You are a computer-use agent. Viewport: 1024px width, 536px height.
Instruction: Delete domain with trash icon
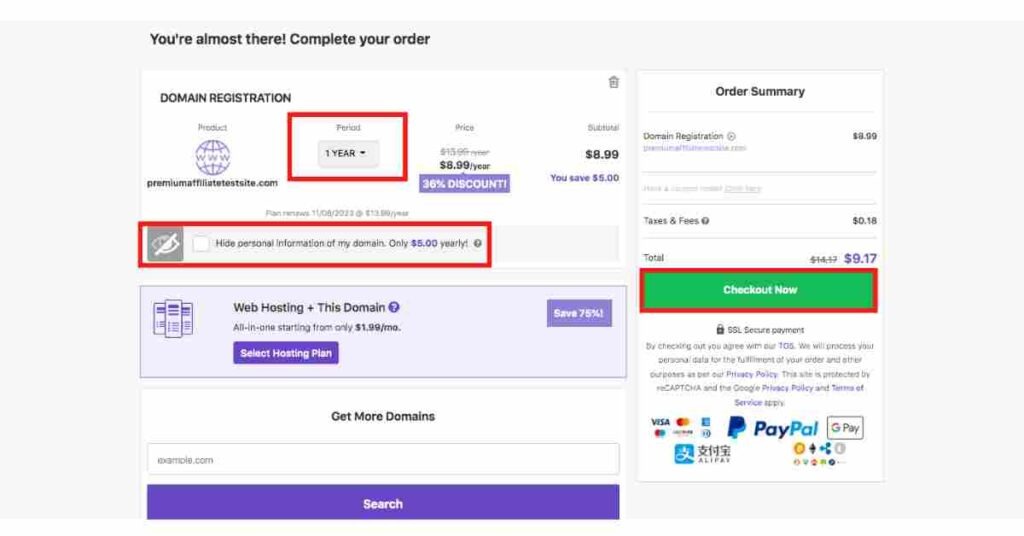tap(613, 82)
